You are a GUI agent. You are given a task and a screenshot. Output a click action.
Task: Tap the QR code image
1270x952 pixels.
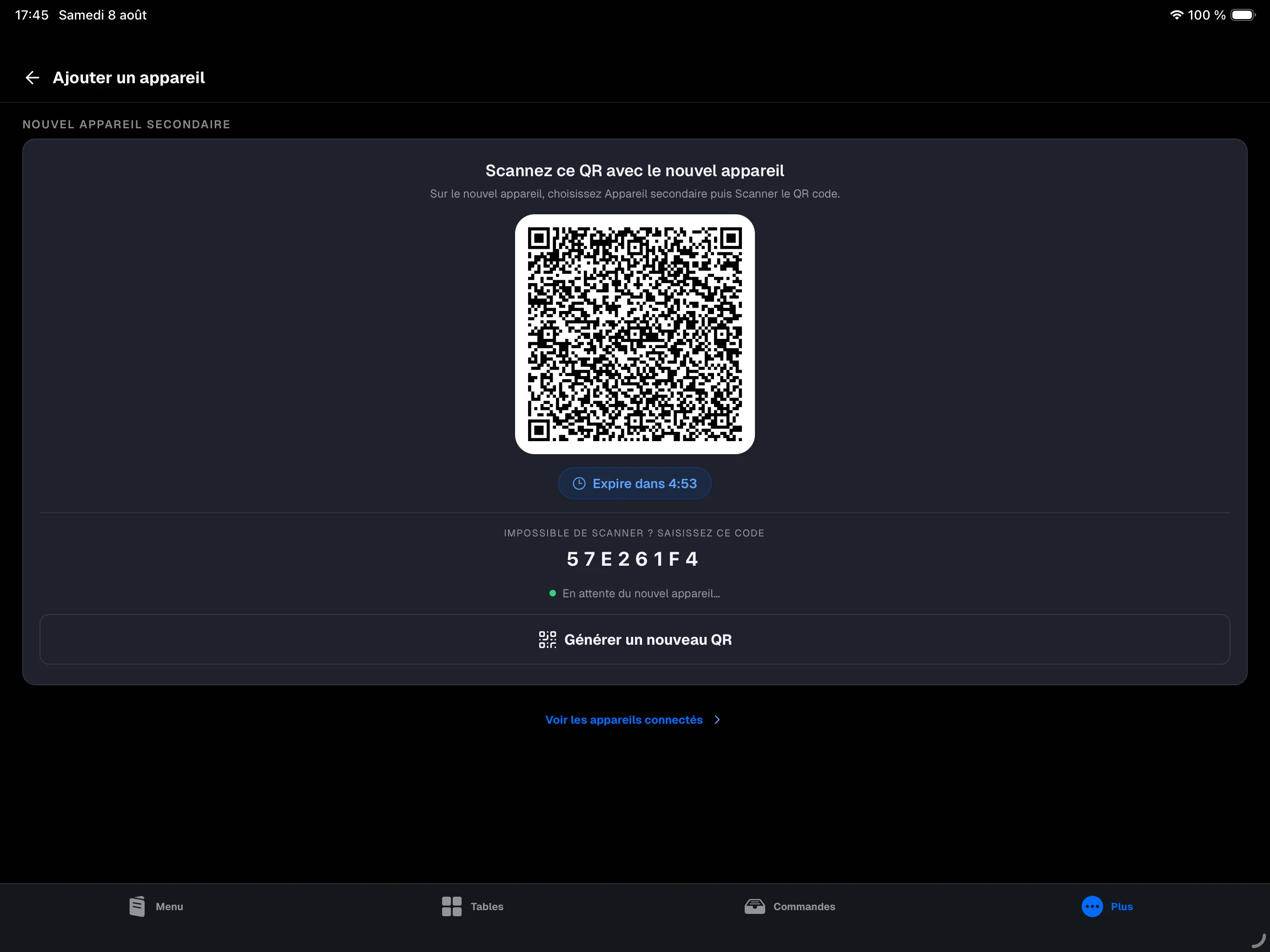tap(635, 334)
